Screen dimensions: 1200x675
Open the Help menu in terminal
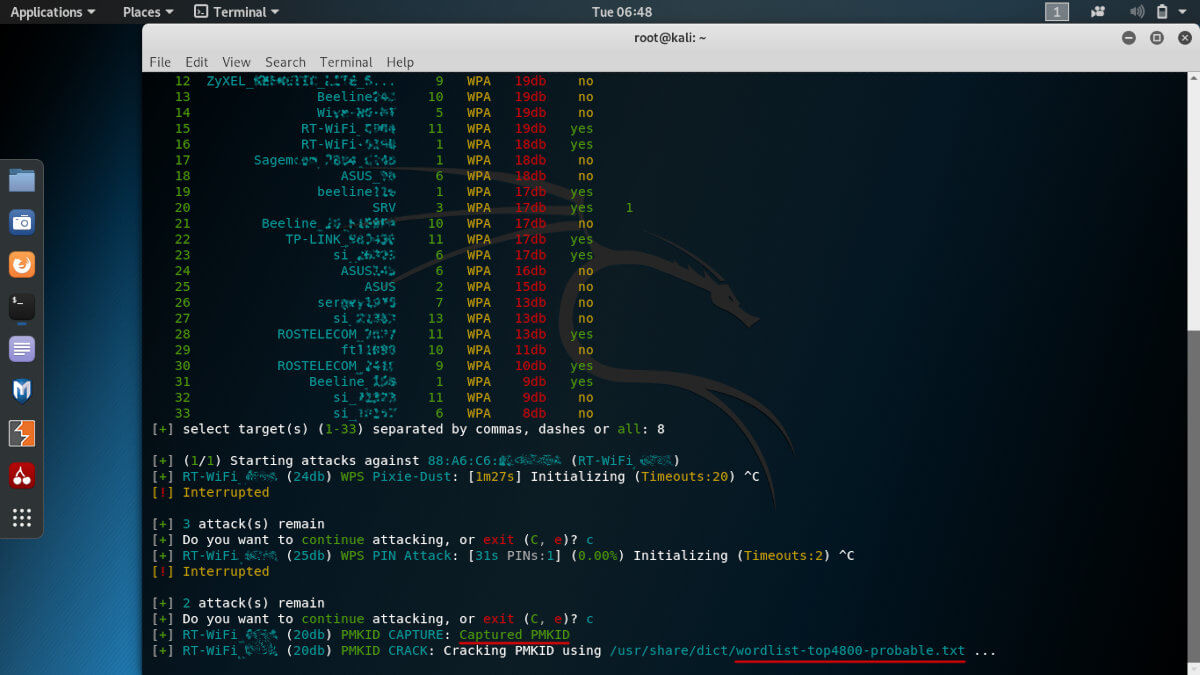(400, 62)
